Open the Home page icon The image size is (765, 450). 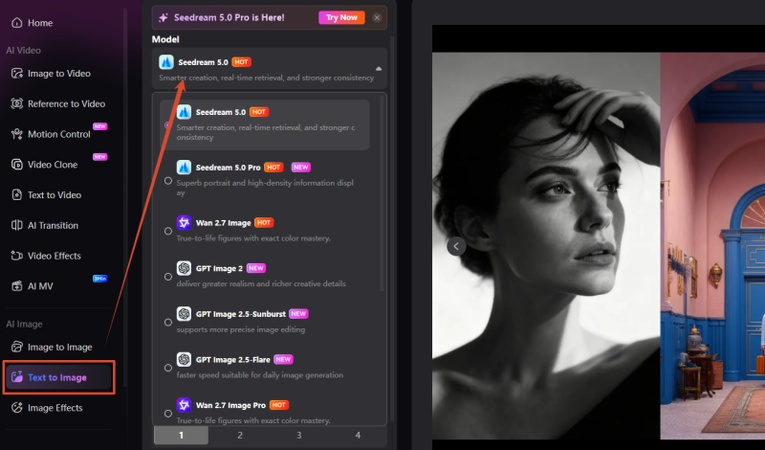coord(17,23)
